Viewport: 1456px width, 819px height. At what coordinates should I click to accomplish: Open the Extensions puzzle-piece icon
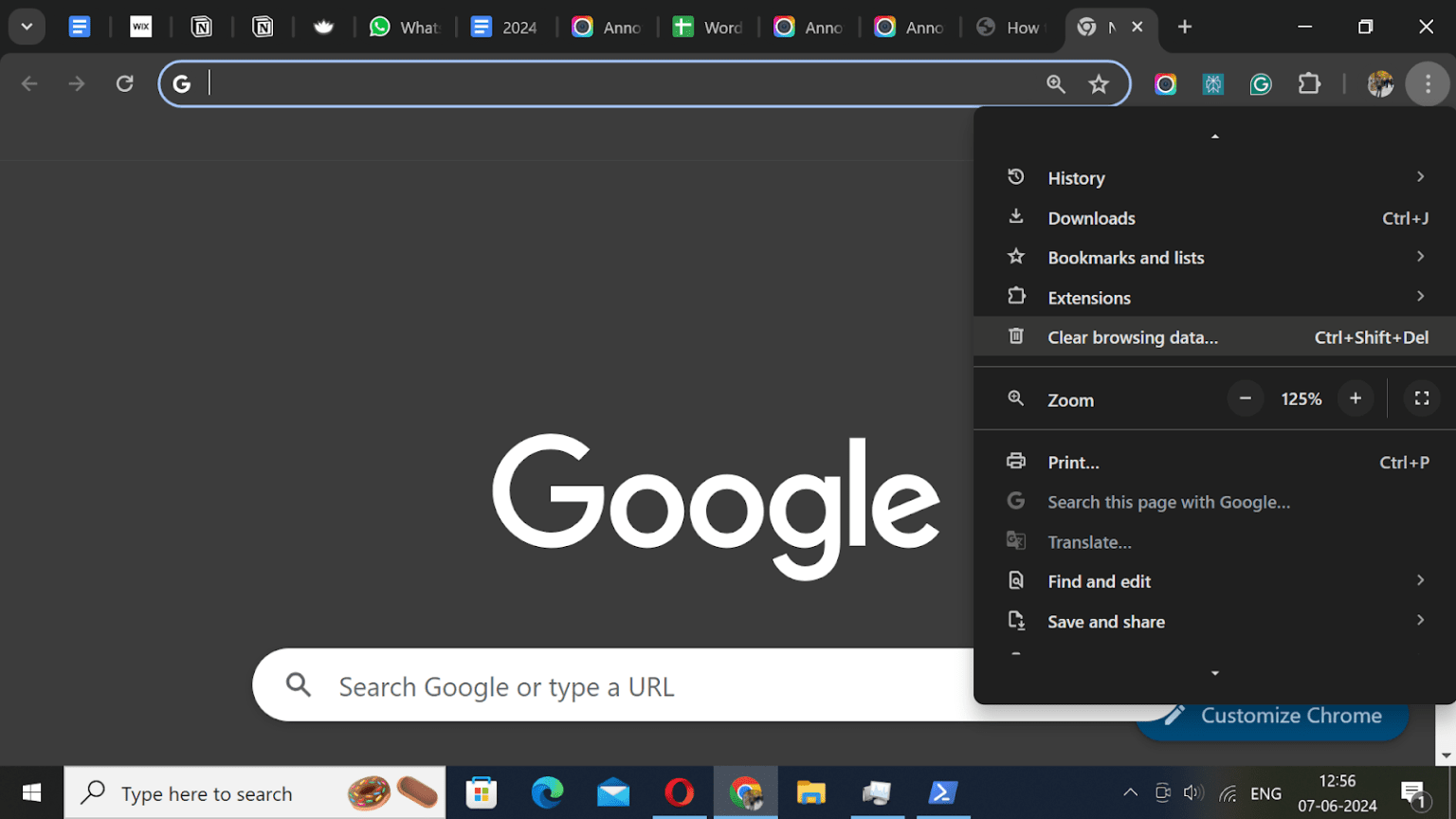1309,83
